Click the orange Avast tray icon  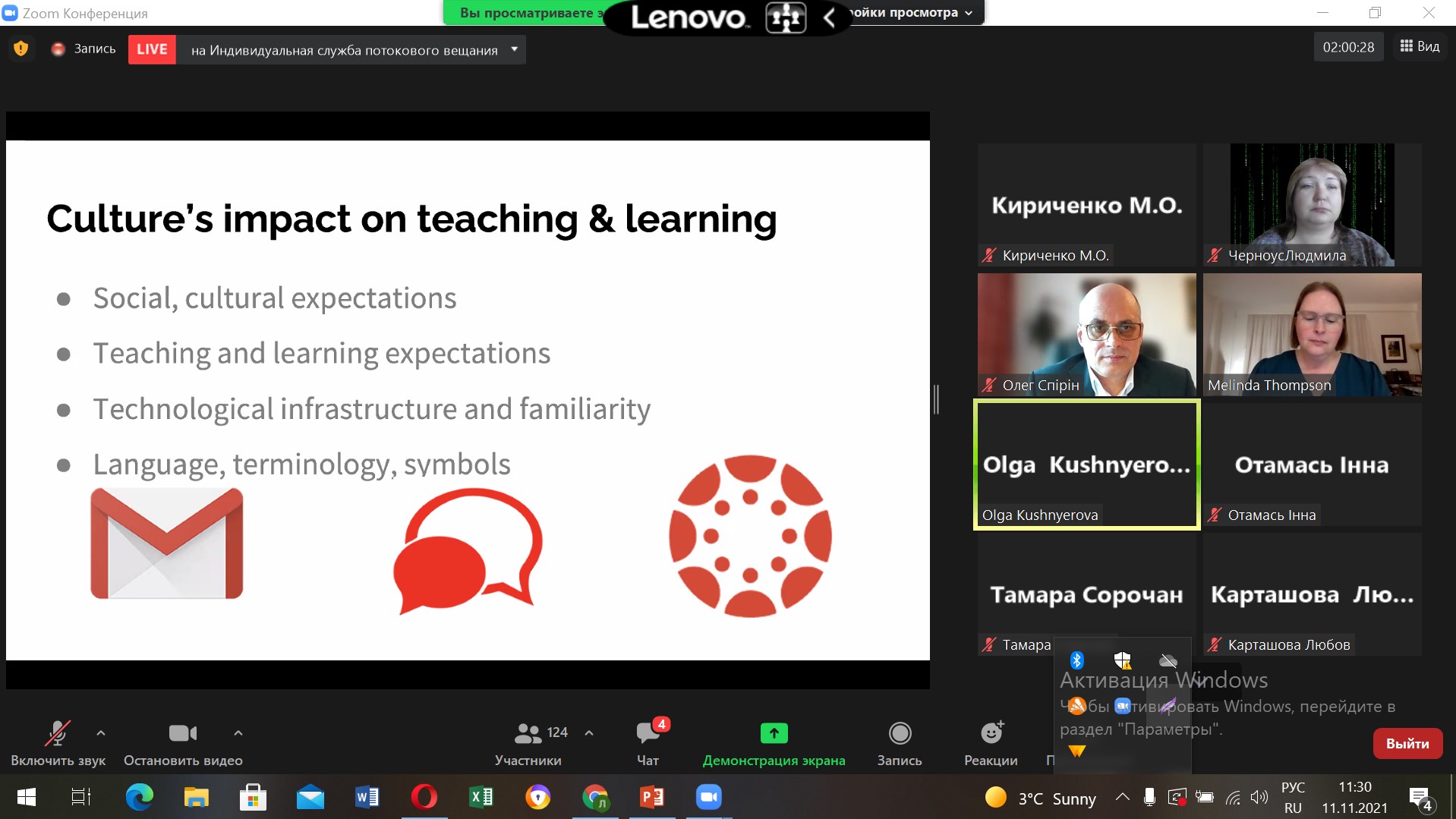click(1076, 706)
